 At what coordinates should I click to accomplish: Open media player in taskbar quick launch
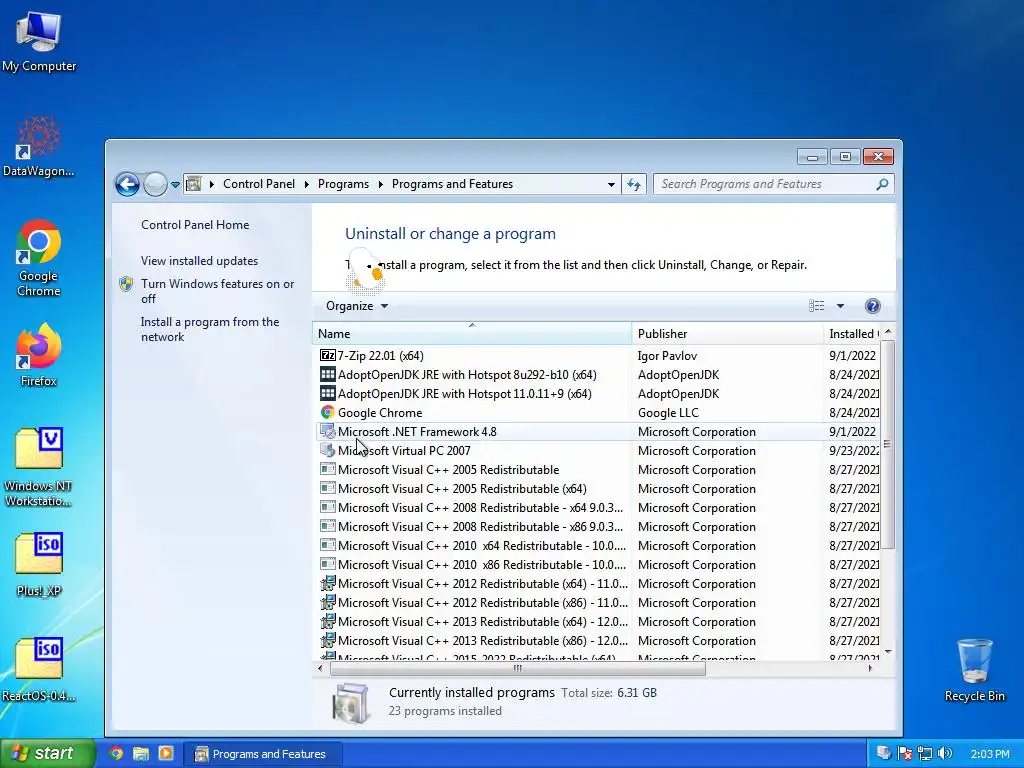pos(166,753)
